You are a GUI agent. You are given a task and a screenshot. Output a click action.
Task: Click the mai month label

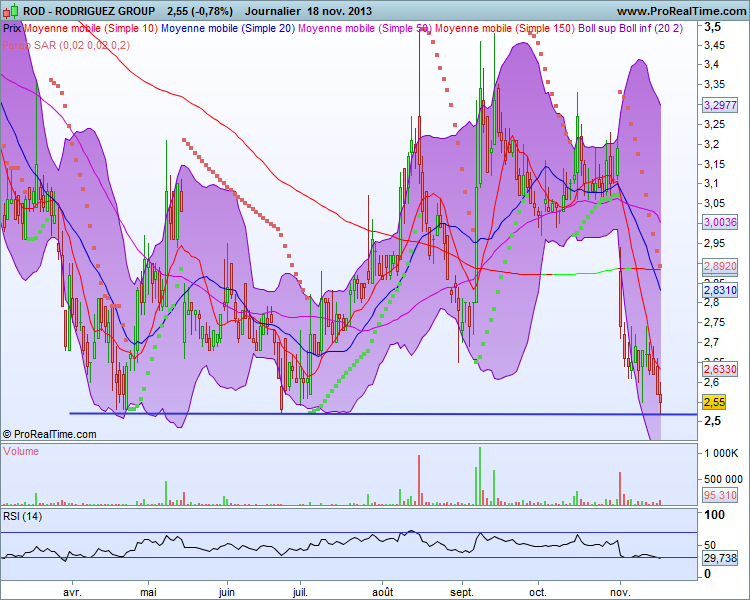[148, 592]
